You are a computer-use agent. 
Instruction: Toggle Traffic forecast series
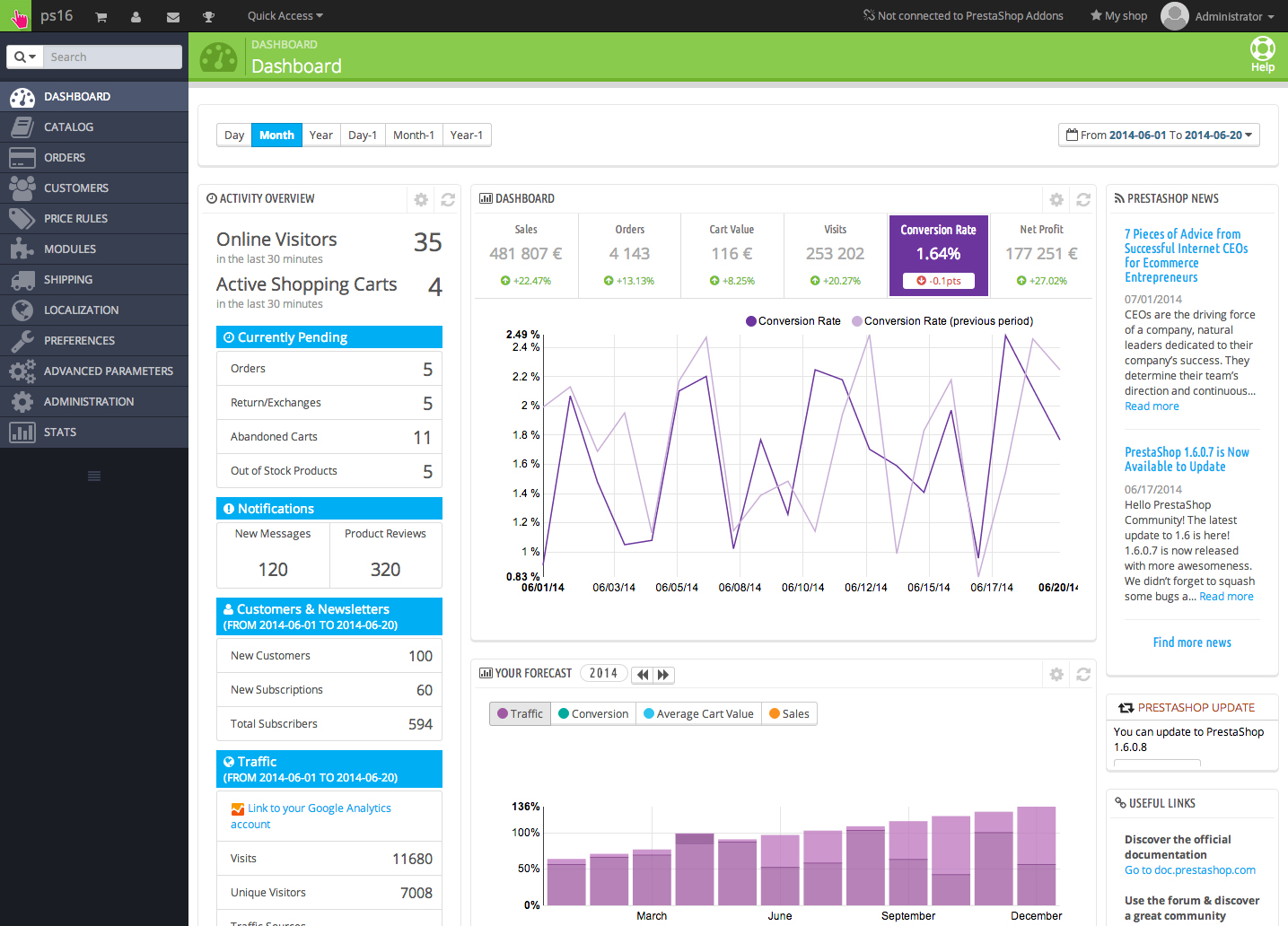[x=520, y=714]
